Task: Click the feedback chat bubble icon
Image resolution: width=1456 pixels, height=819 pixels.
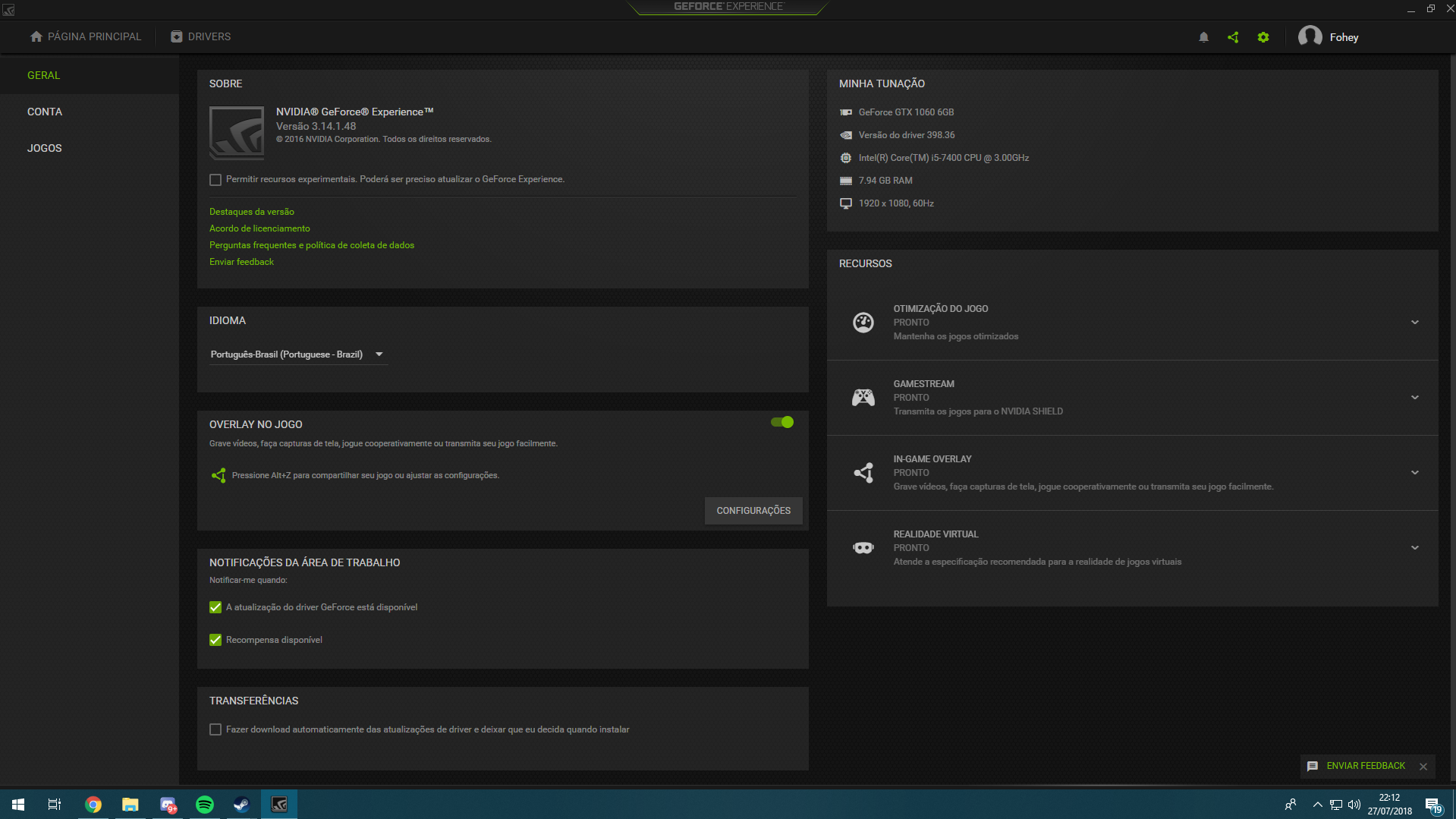Action: 1313,767
